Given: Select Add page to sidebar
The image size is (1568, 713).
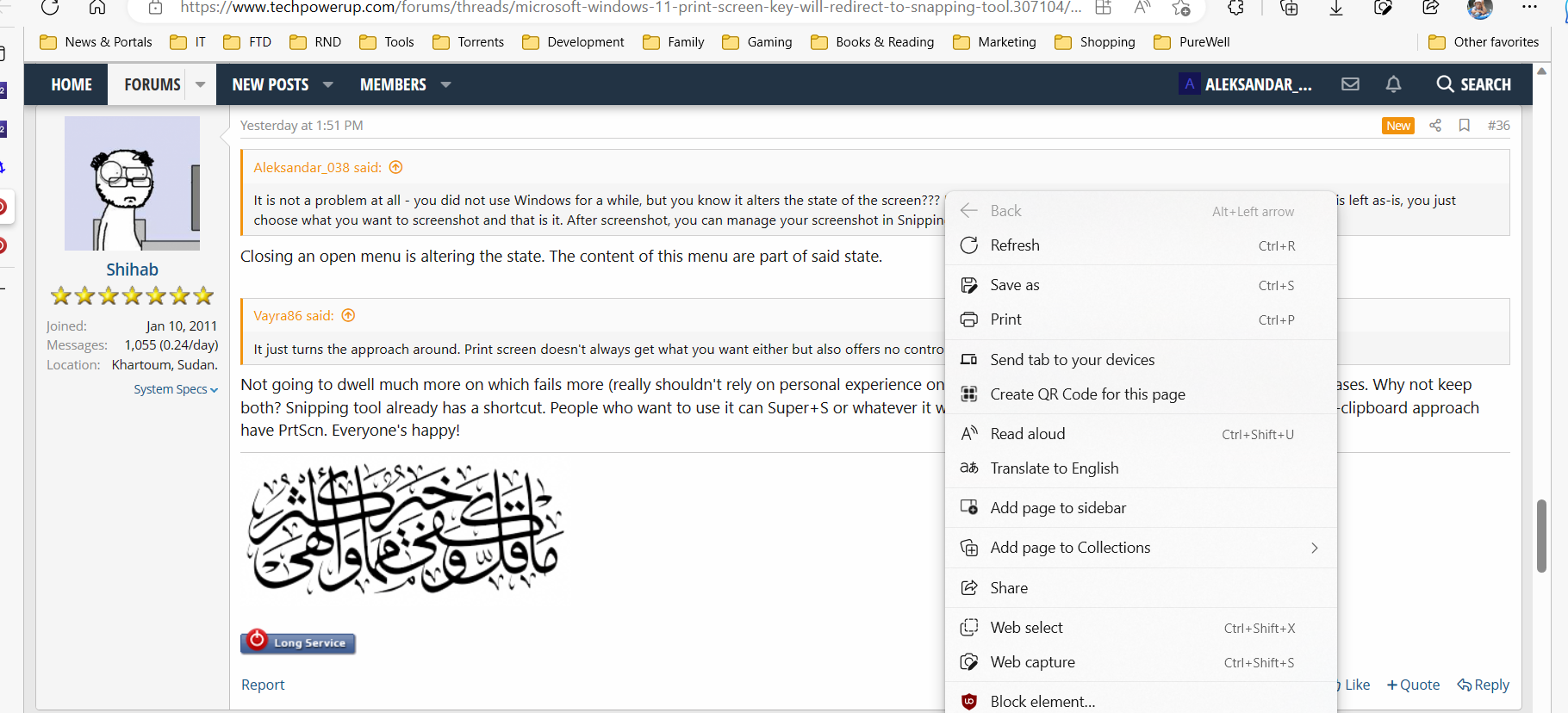Looking at the screenshot, I should point(1141,508).
